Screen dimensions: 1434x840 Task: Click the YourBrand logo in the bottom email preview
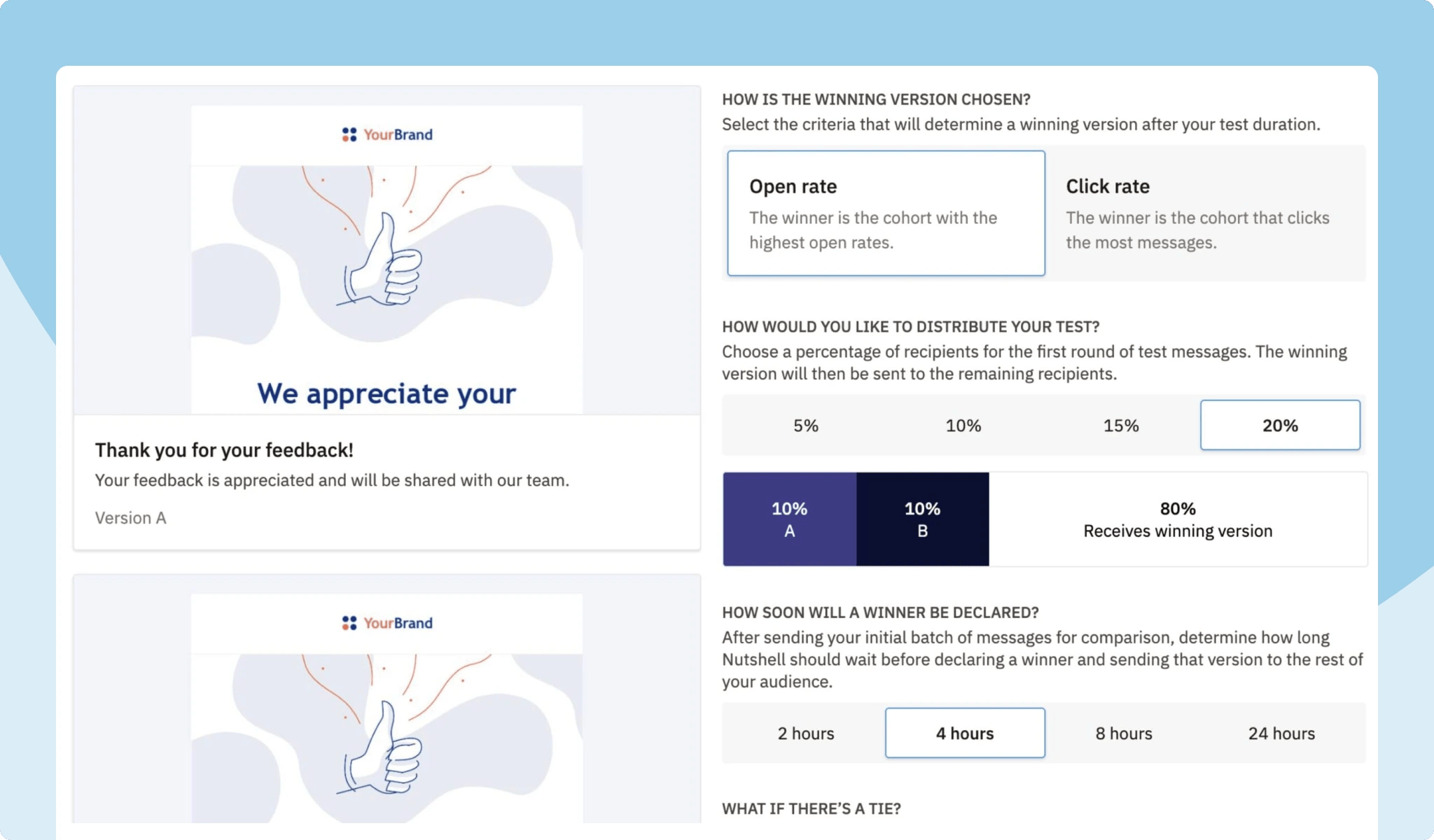[386, 622]
